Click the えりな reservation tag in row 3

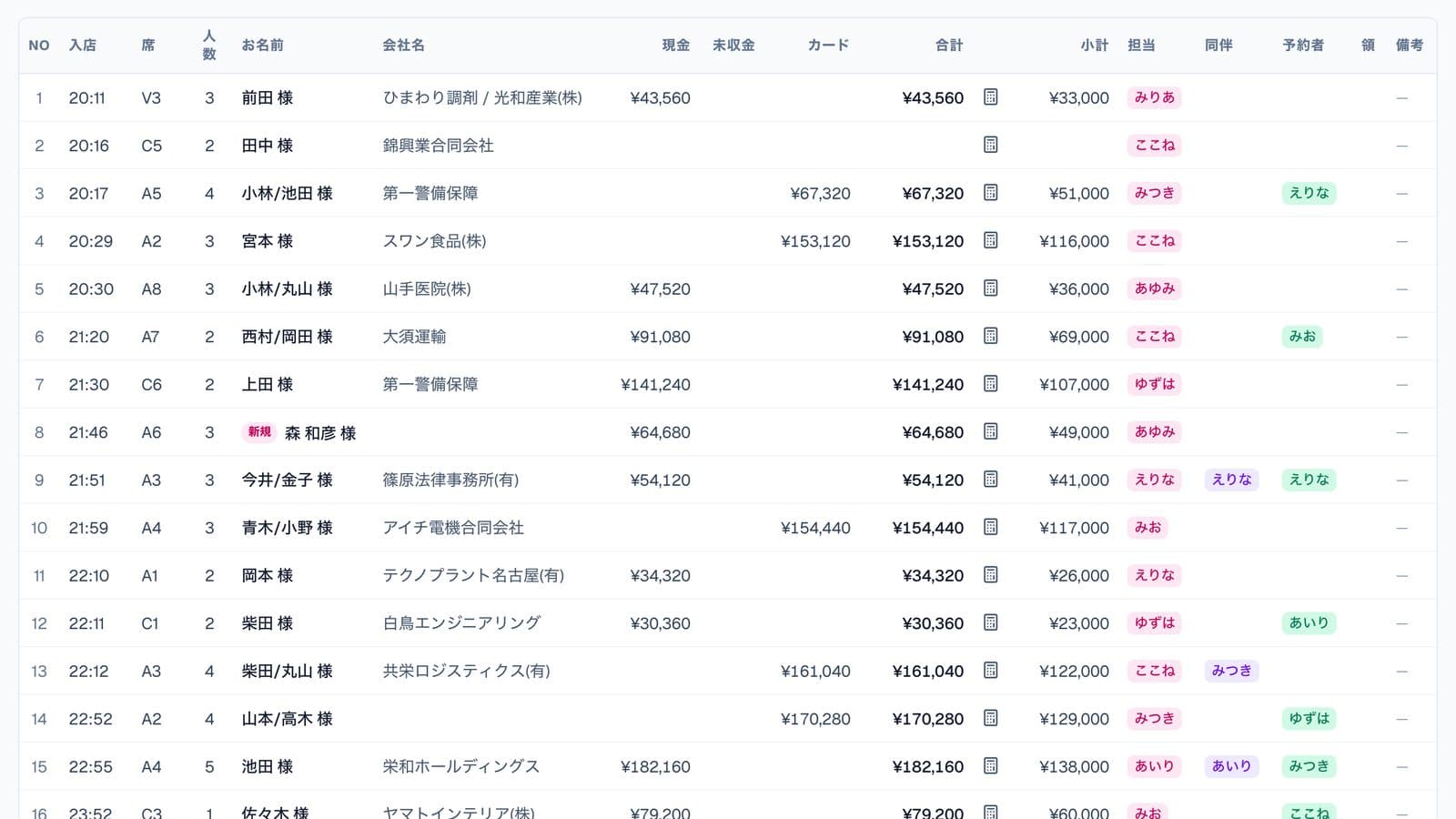(x=1309, y=193)
